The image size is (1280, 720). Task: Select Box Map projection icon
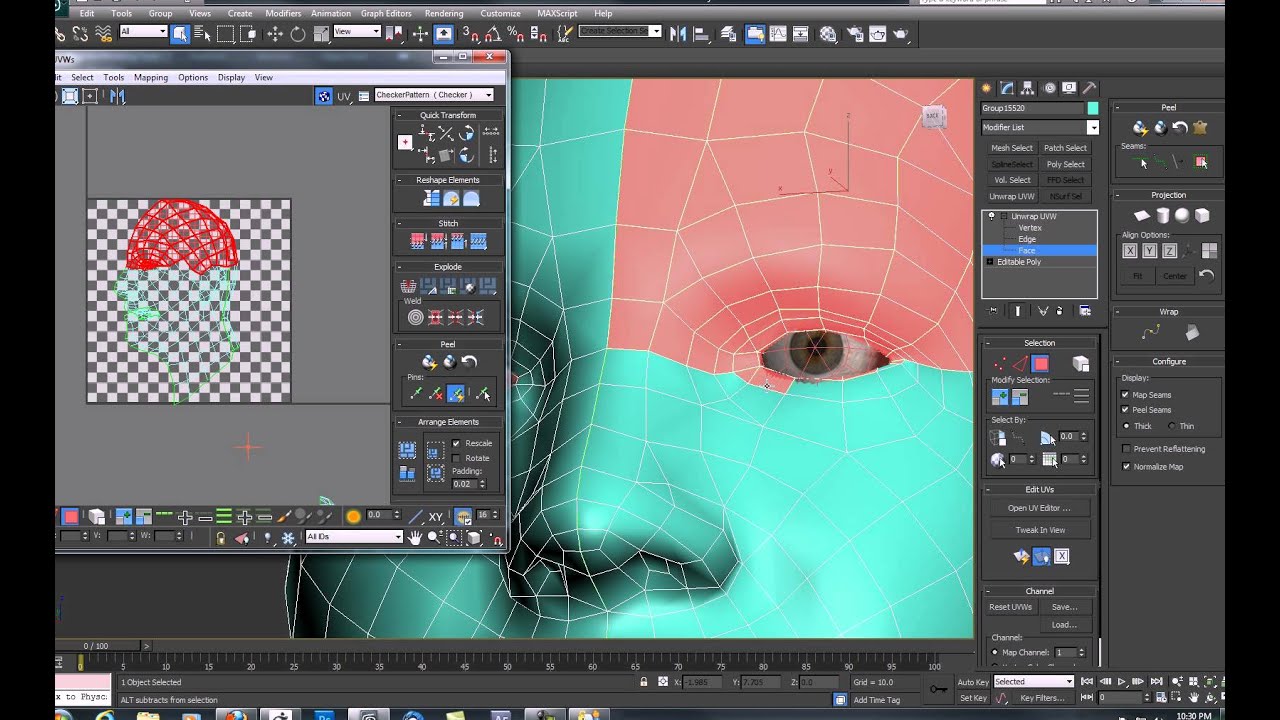click(x=1202, y=215)
